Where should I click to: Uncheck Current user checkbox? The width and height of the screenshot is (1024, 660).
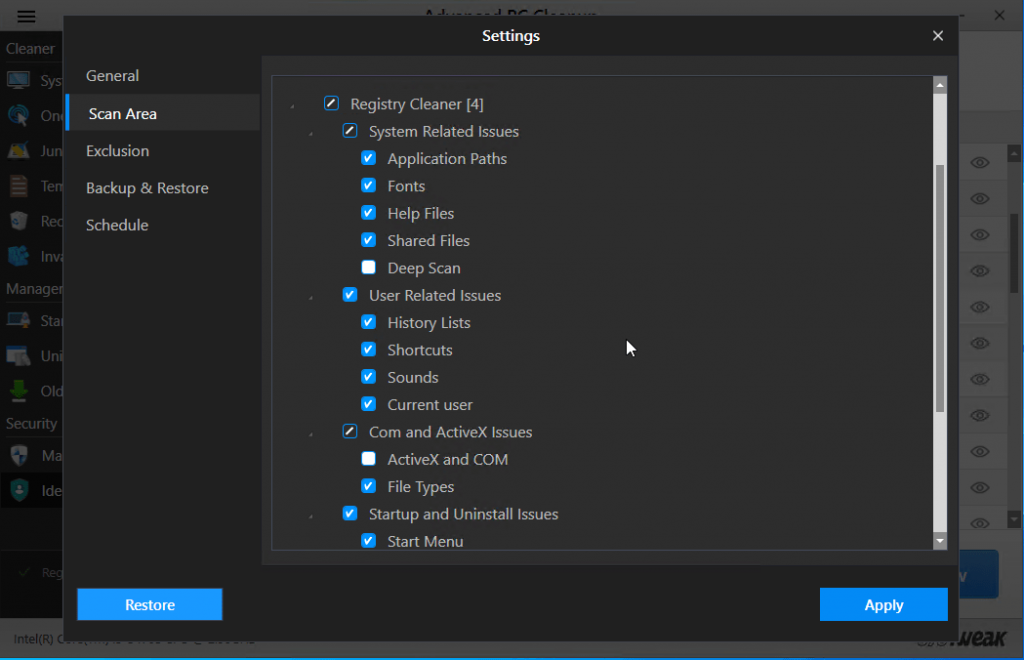coord(368,404)
